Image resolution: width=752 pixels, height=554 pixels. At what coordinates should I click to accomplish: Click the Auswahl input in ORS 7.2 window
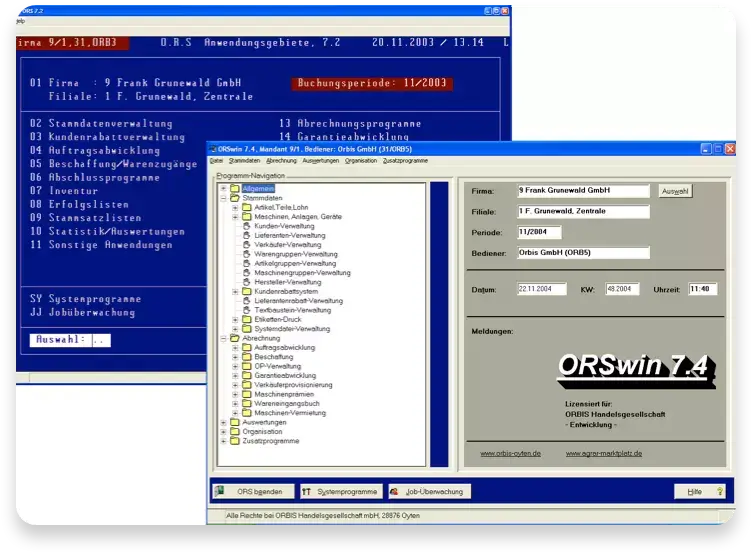[x=101, y=340]
